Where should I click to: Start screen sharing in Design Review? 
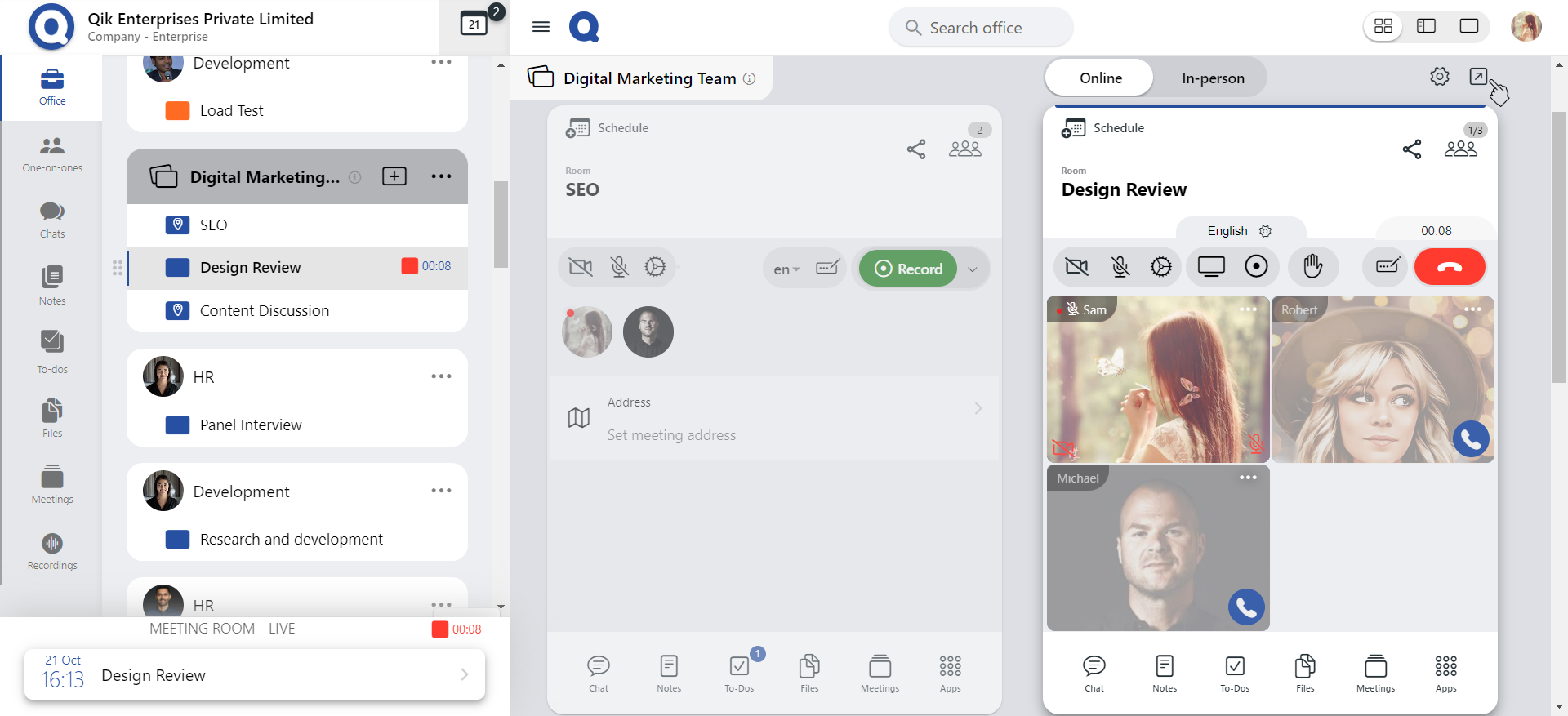coord(1211,267)
